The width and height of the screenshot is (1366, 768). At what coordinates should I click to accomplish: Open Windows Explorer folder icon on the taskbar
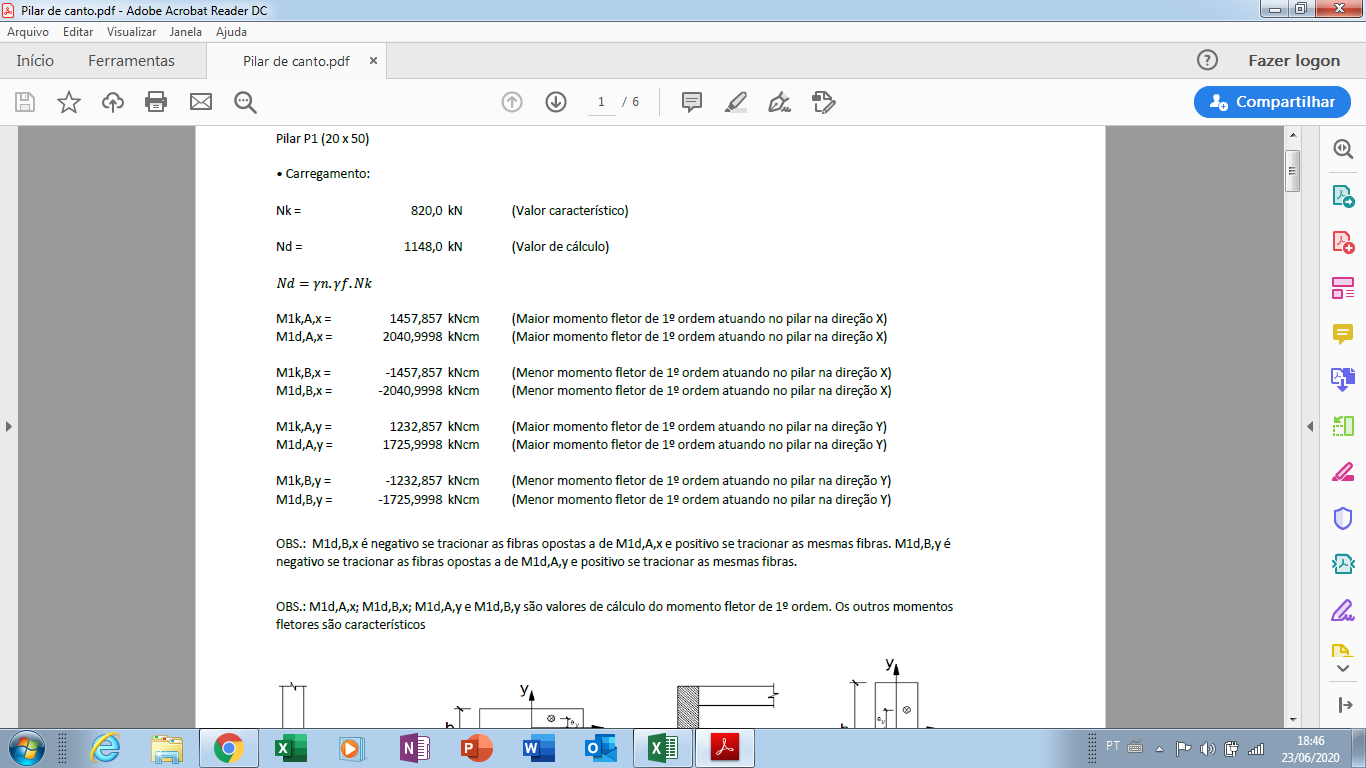point(166,748)
